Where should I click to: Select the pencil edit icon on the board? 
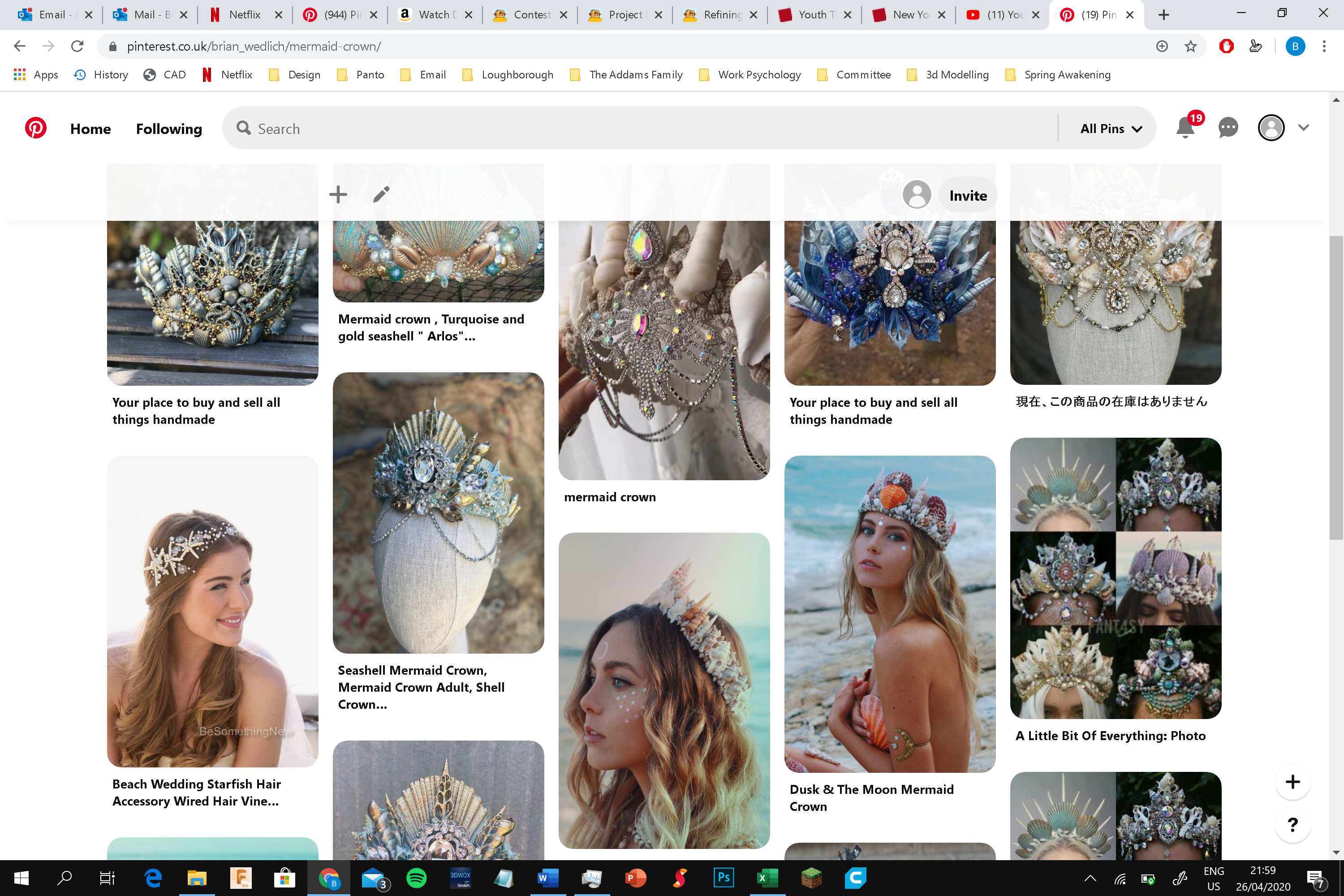click(380, 194)
